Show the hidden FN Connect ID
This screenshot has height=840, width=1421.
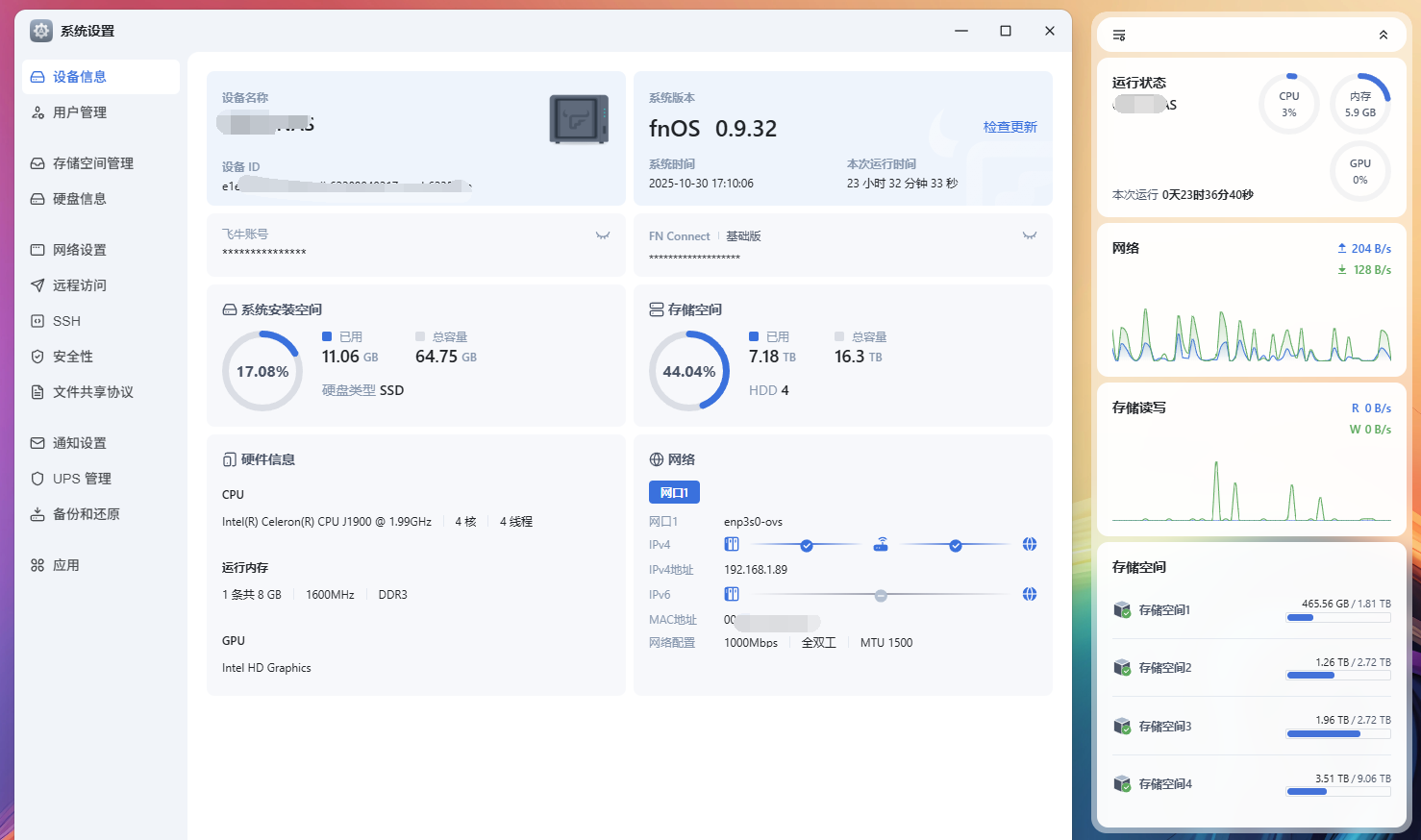pos(1030,235)
